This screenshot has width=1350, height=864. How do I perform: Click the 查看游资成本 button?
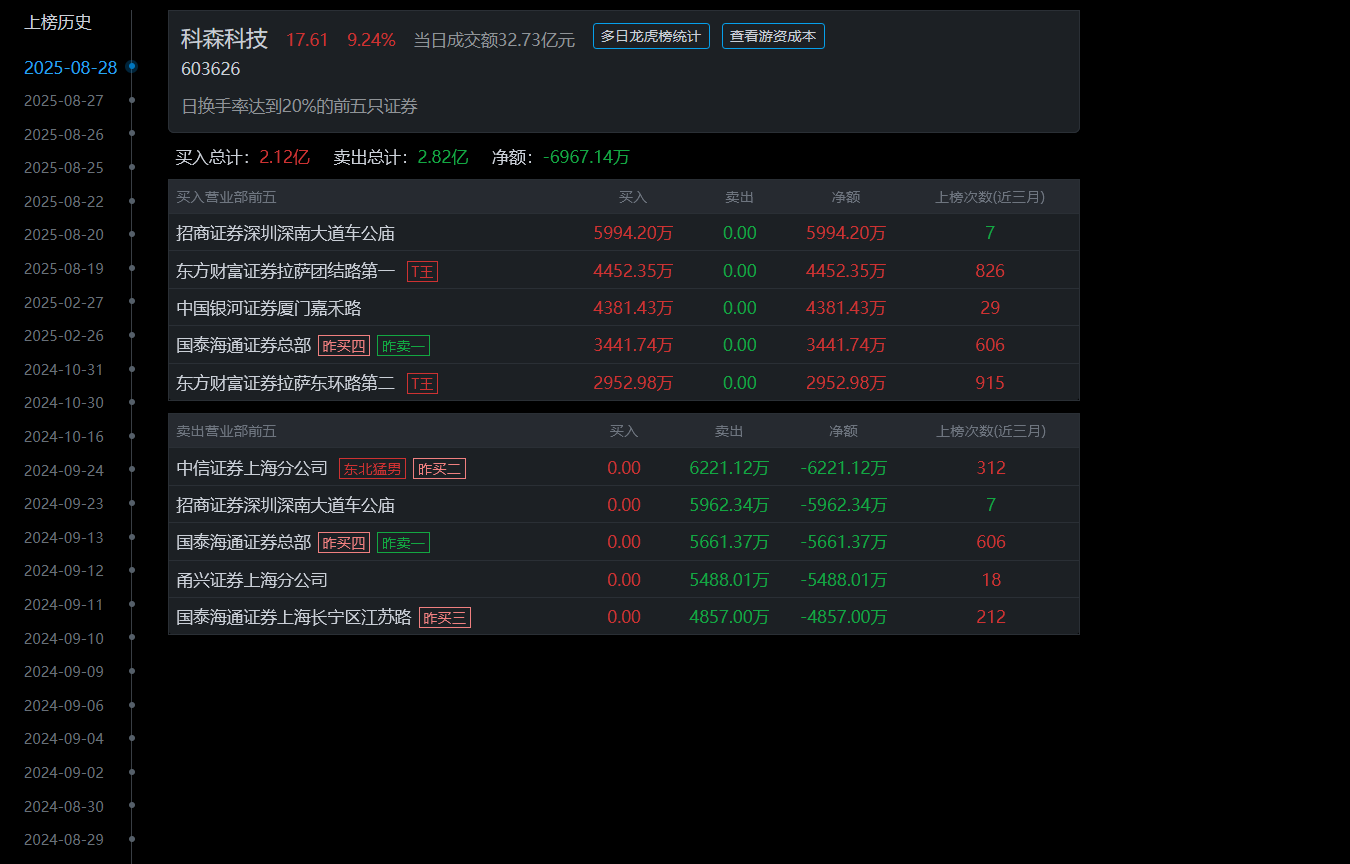click(773, 36)
